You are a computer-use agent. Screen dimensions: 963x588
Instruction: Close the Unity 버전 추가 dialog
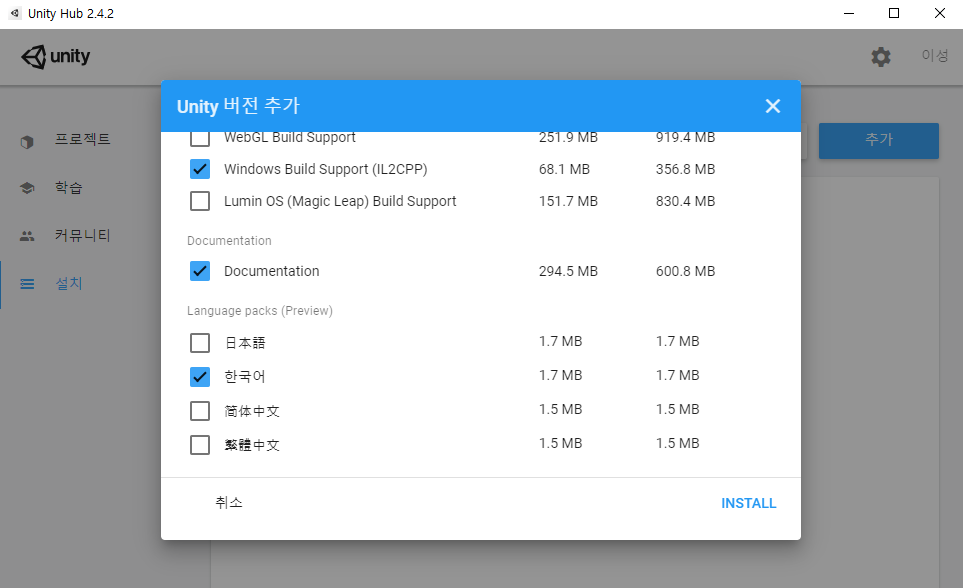pos(773,106)
